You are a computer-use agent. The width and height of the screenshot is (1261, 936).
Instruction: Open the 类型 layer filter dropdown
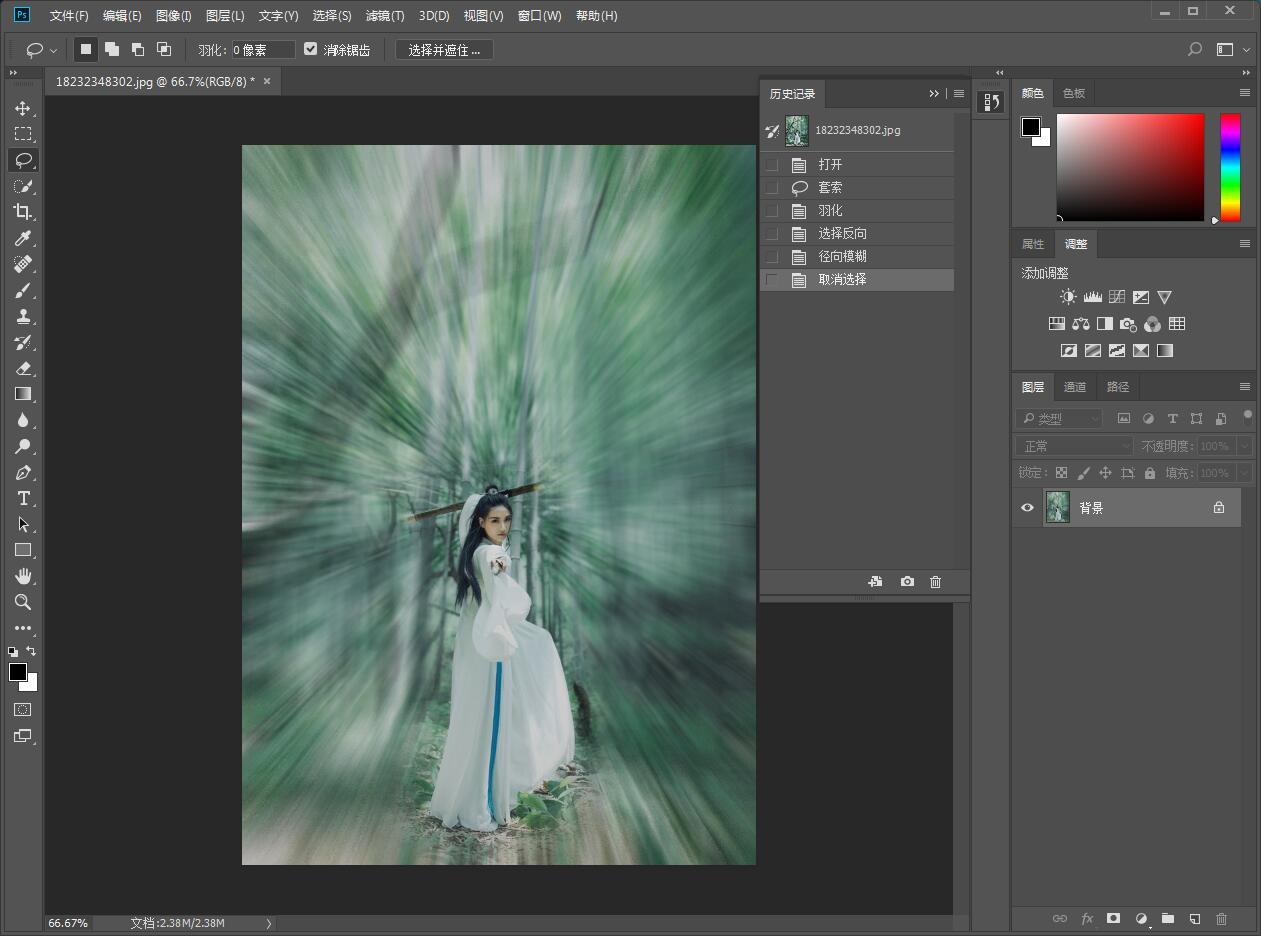pos(1059,418)
